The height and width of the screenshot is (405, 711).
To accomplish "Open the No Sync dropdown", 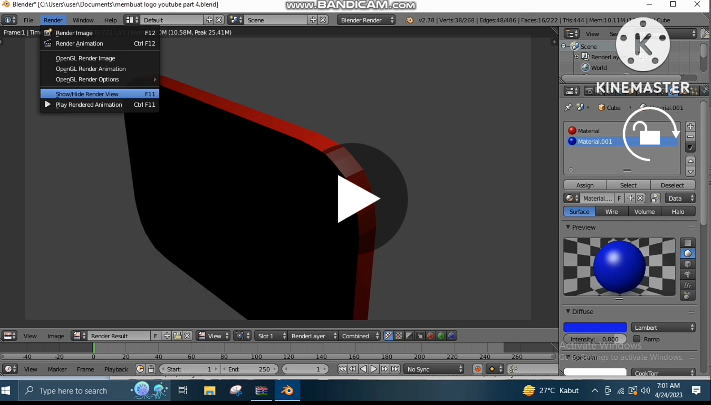I will click(x=434, y=369).
